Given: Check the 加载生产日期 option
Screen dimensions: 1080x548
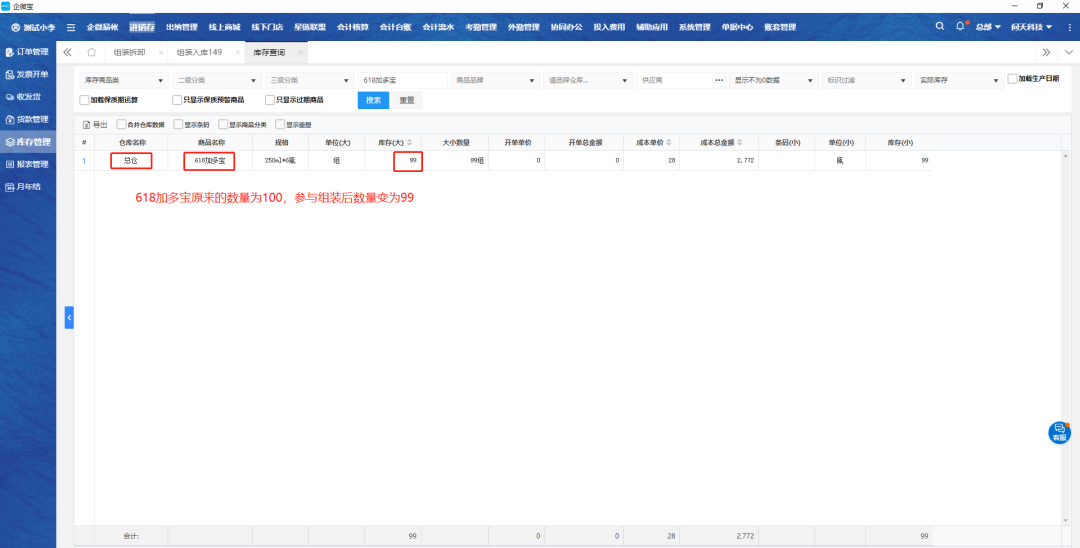Looking at the screenshot, I should click(1012, 78).
